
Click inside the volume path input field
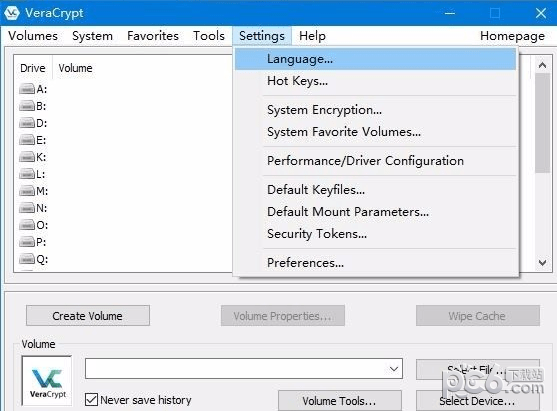click(236, 369)
